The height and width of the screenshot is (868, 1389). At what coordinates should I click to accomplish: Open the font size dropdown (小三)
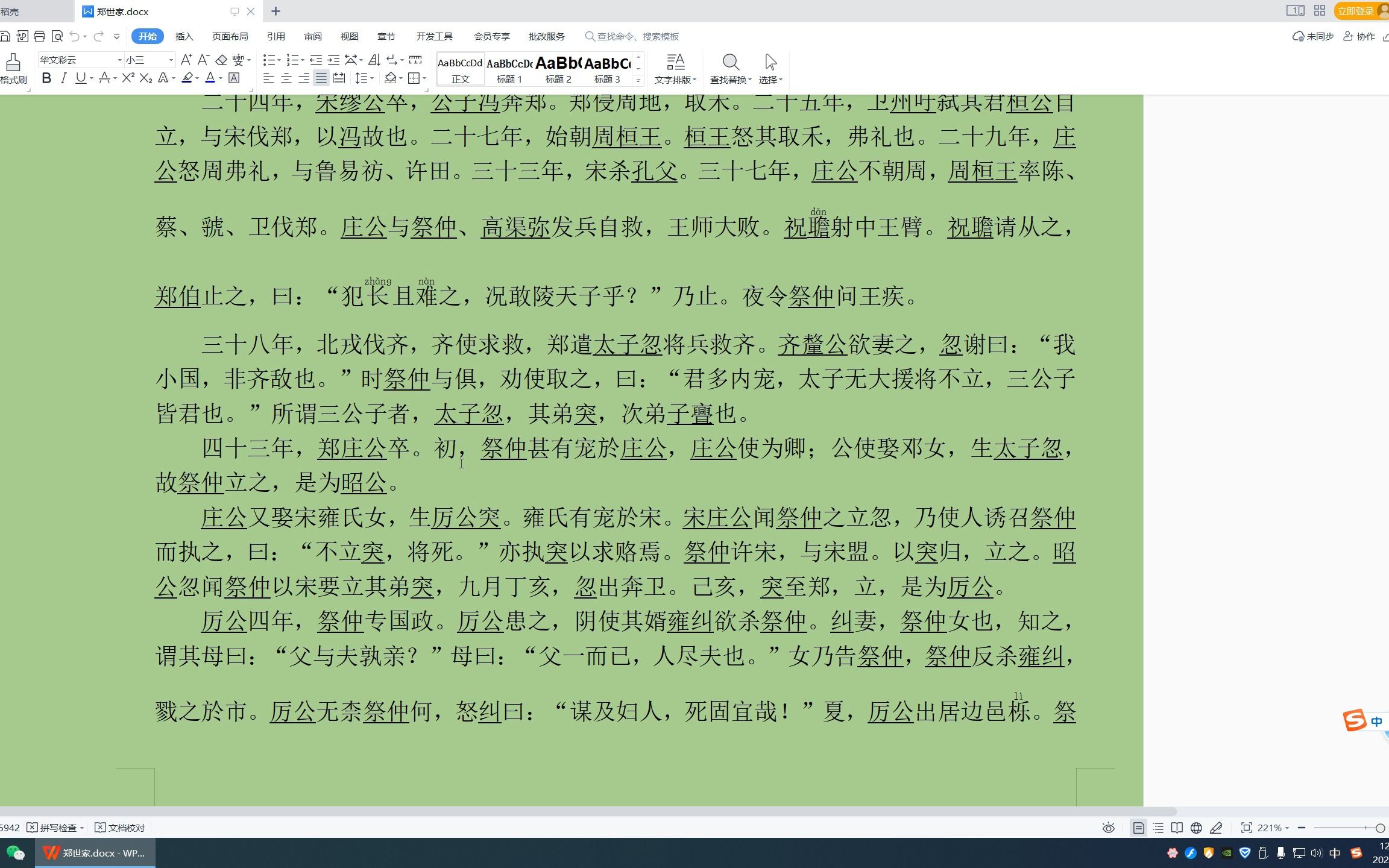coord(171,60)
